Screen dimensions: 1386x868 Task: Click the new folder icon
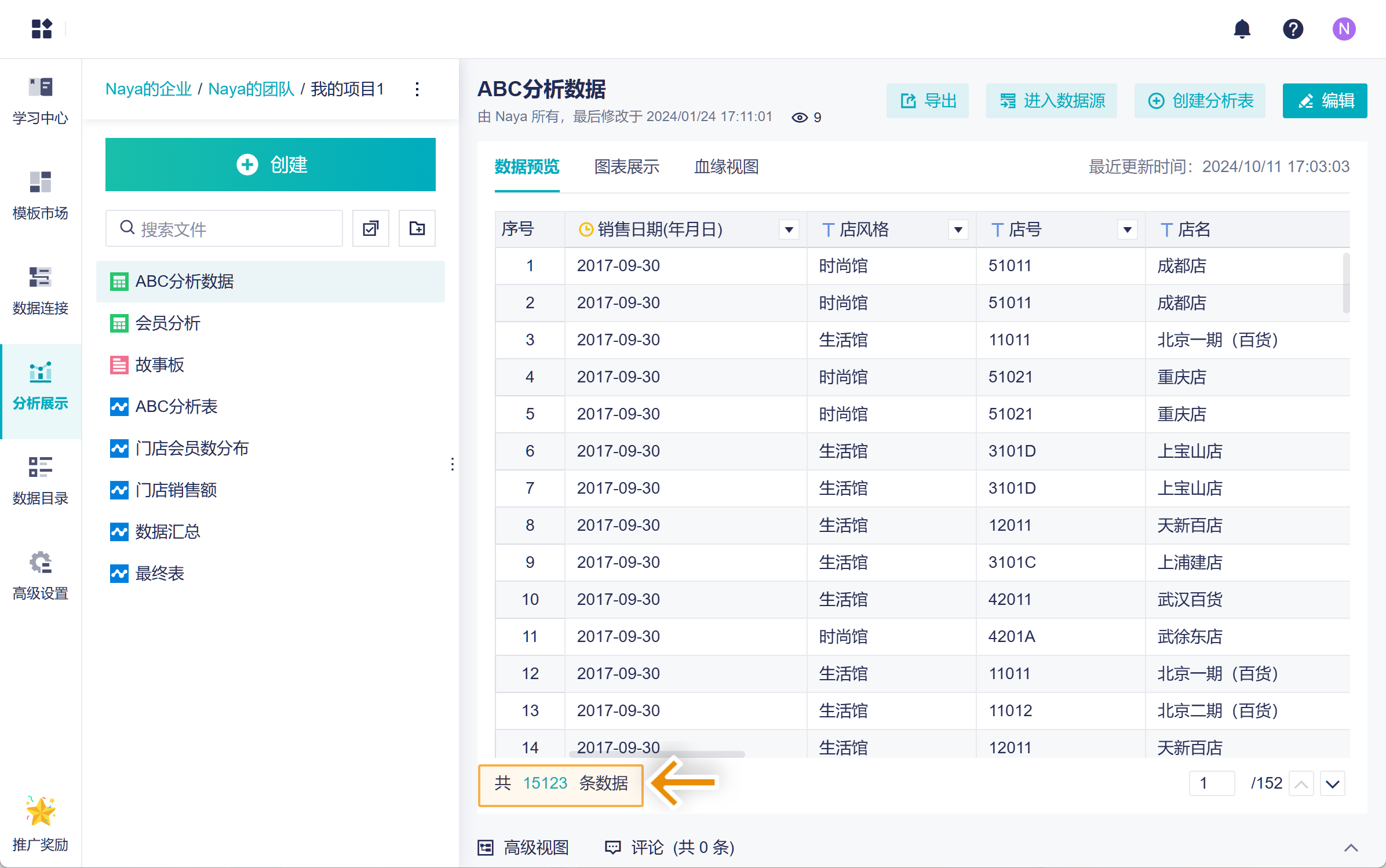417,228
